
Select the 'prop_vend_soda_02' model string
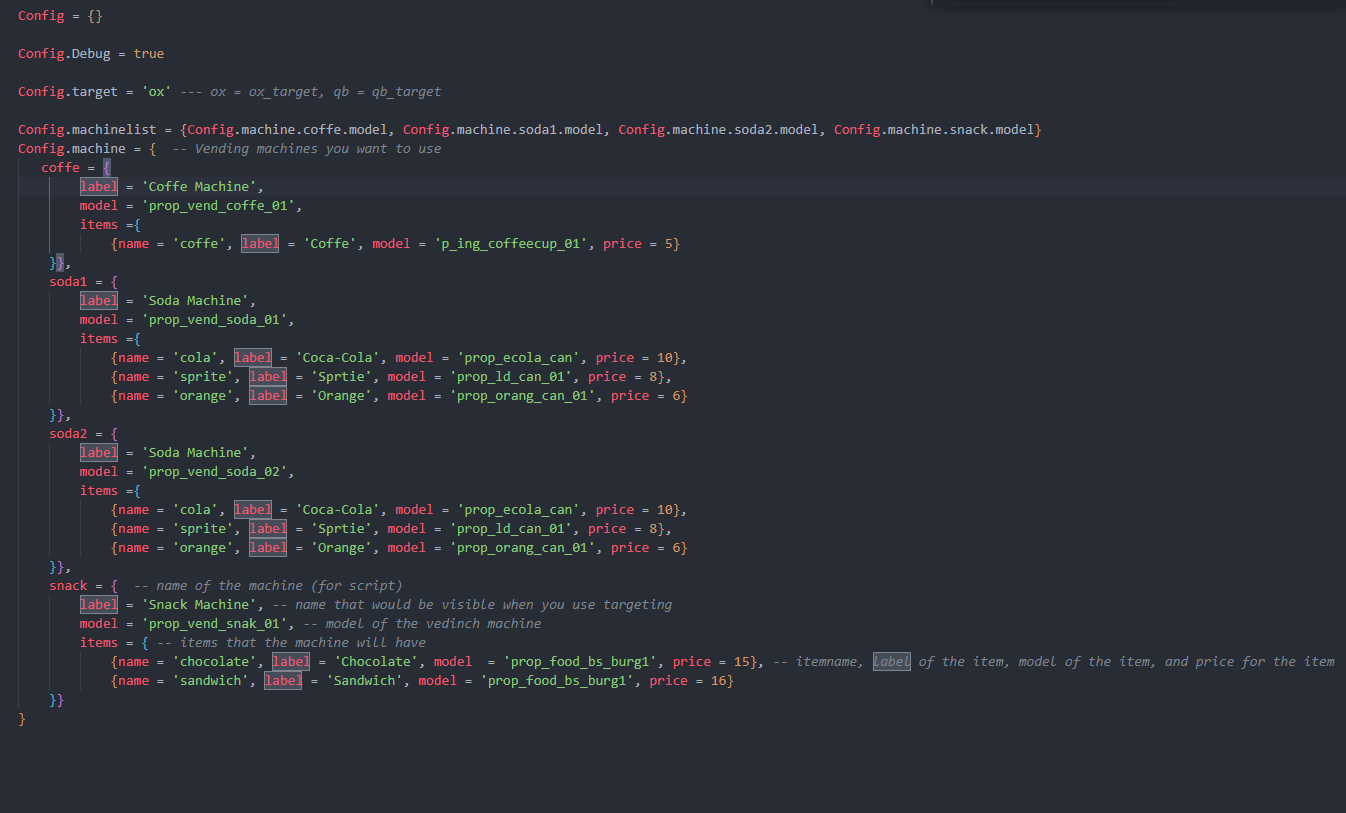(219, 471)
